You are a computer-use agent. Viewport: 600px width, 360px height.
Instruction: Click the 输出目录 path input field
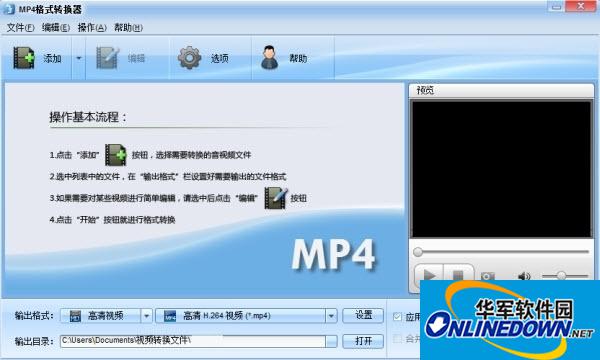[x=193, y=341]
